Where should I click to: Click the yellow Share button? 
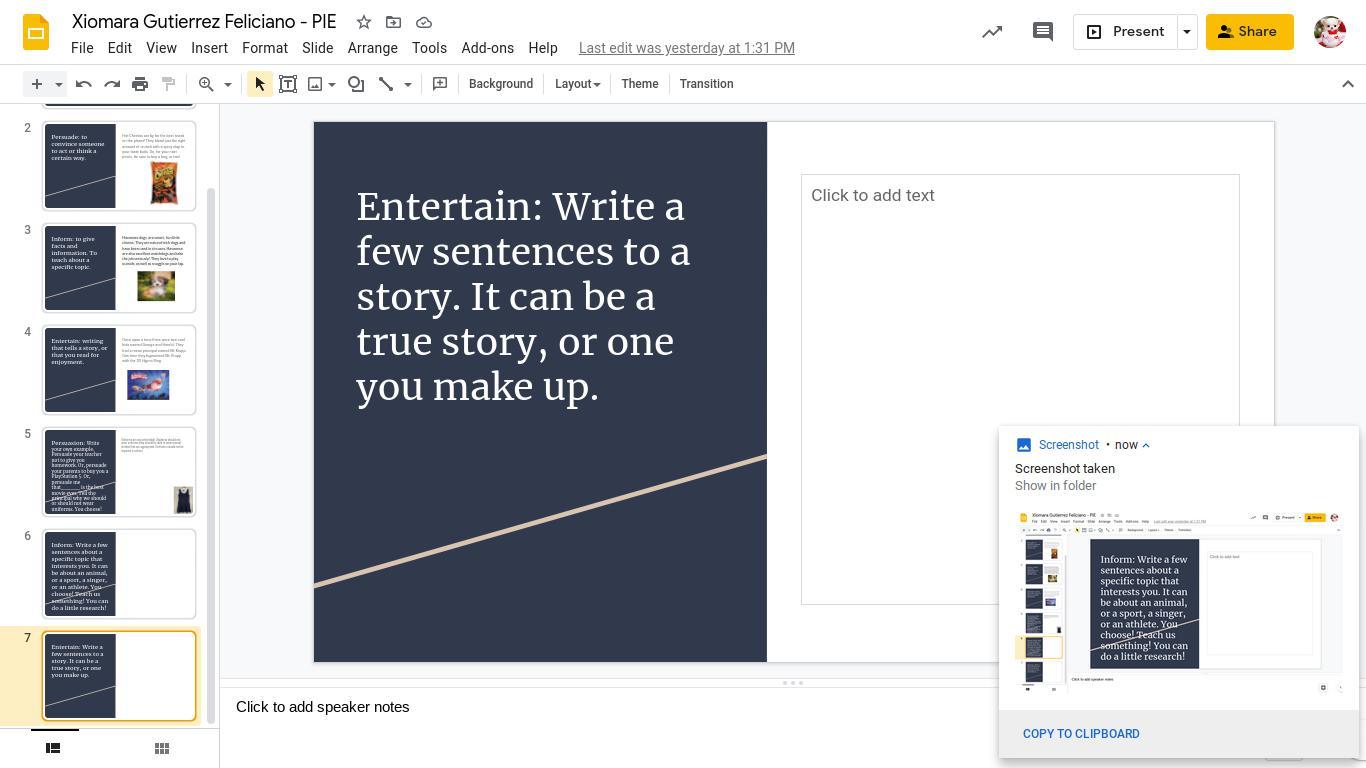[1248, 32]
